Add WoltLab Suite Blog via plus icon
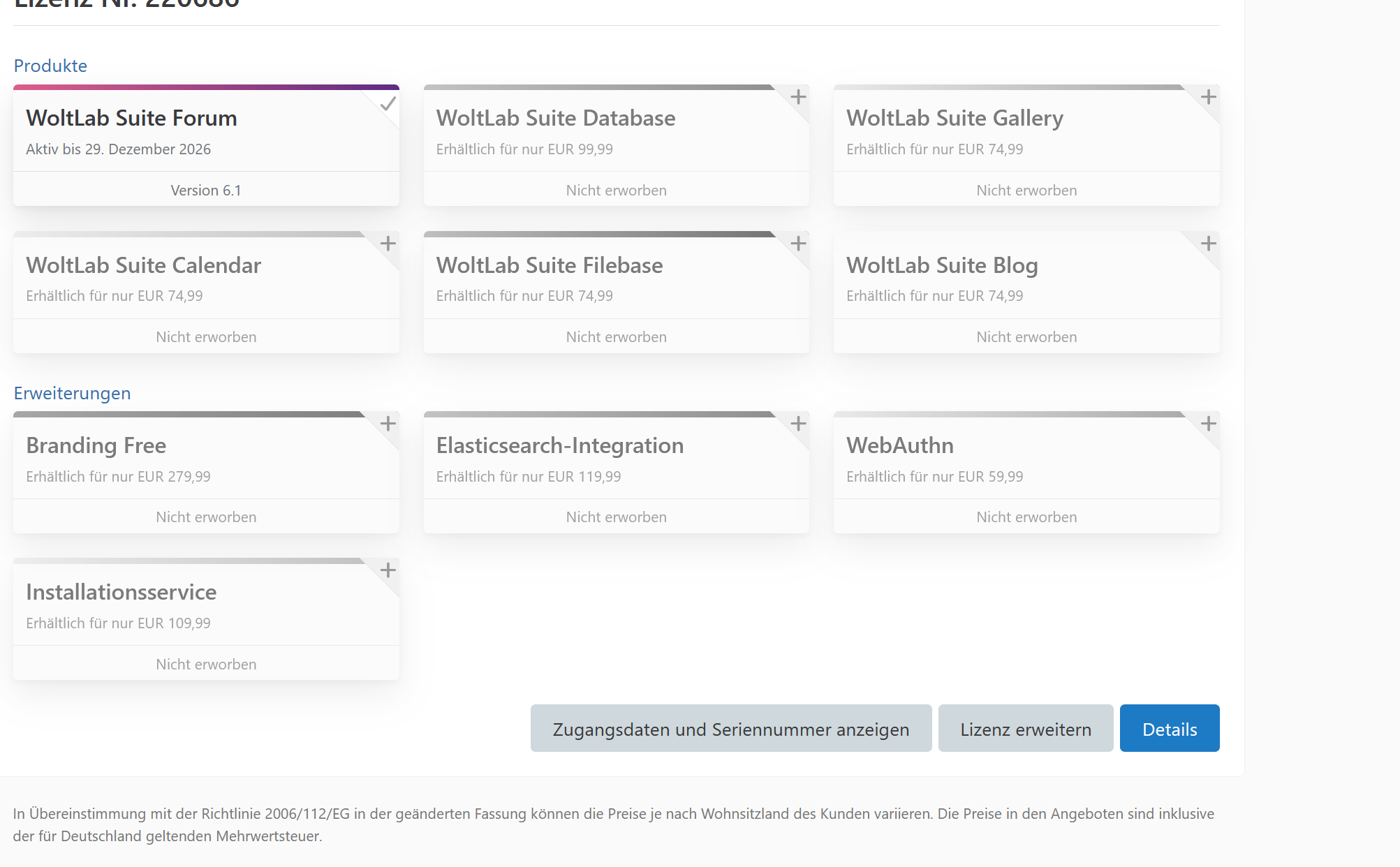This screenshot has height=867, width=1400. pyautogui.click(x=1208, y=244)
